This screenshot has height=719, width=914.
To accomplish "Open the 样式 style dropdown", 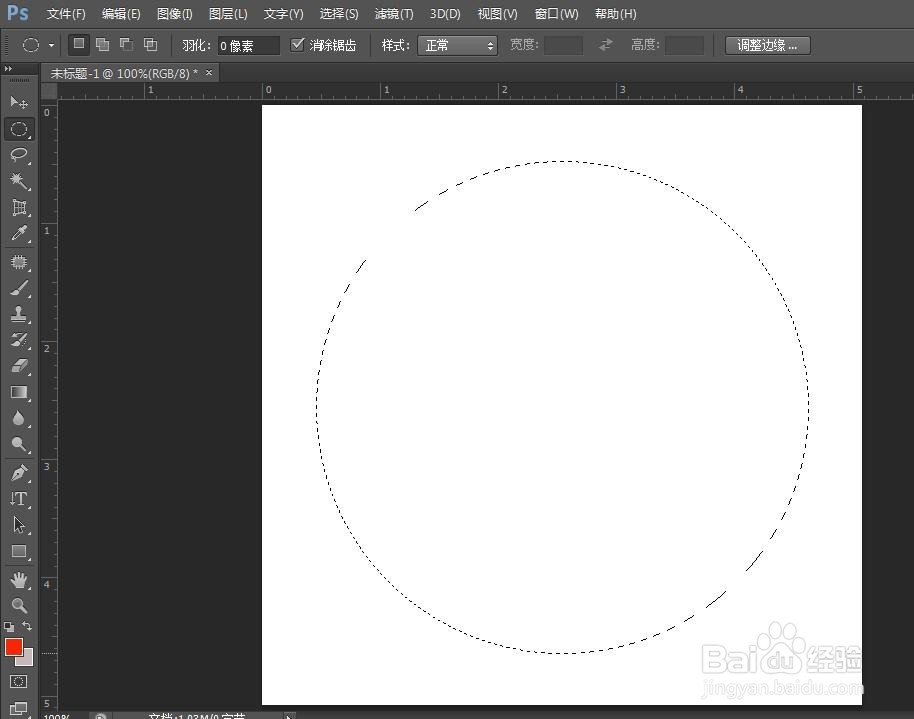I will [x=457, y=45].
